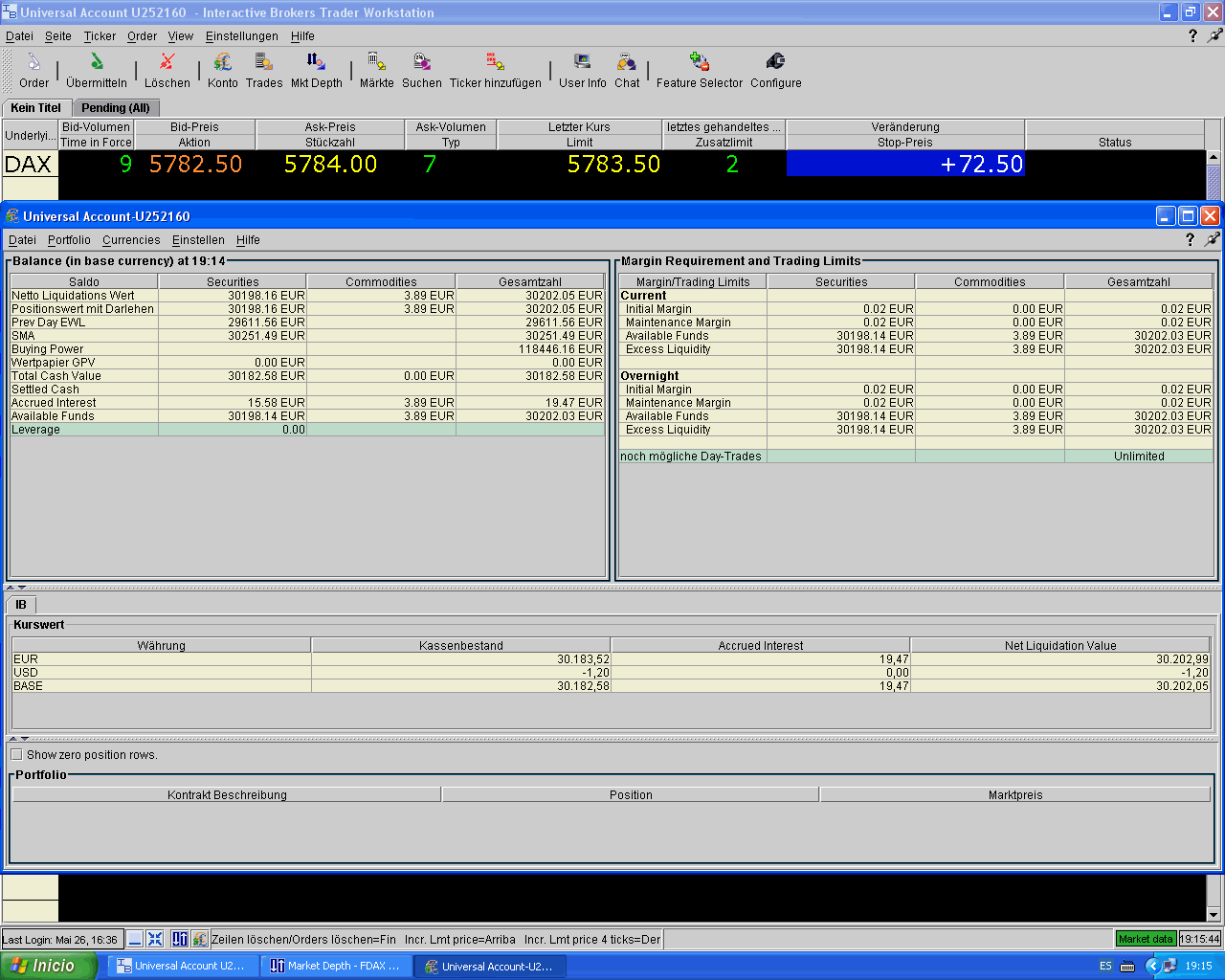Open the Order menu
The width and height of the screenshot is (1225, 980).
(x=142, y=36)
